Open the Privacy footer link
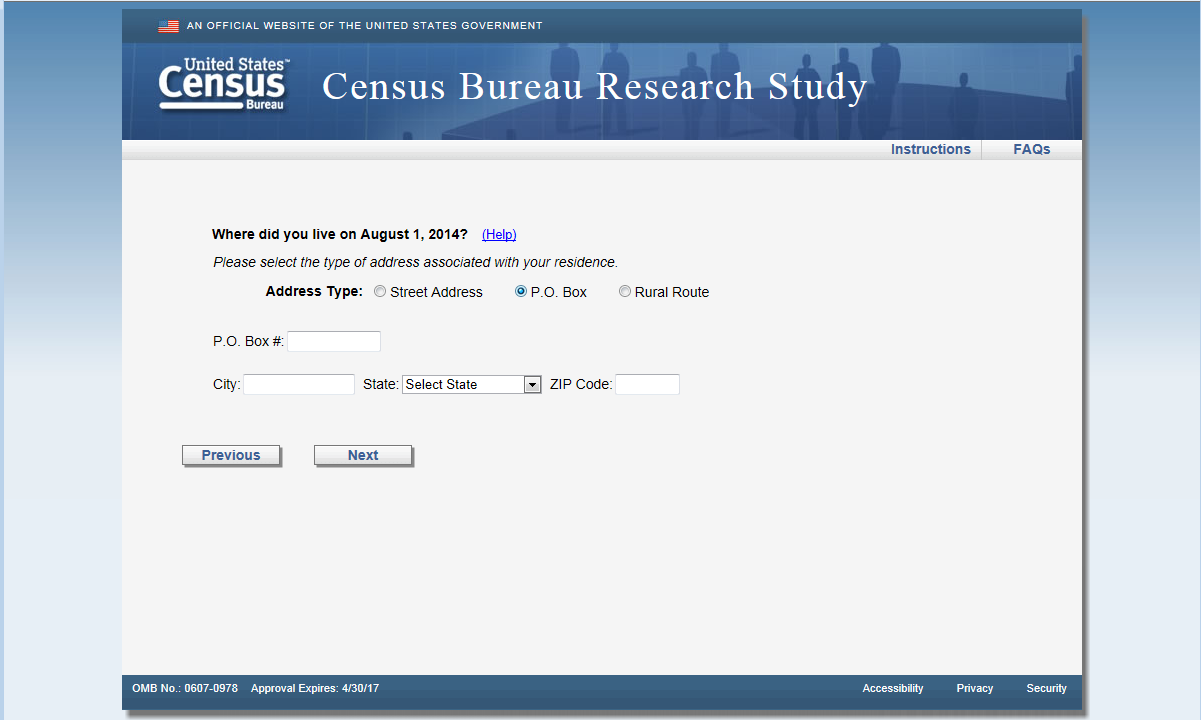Viewport: 1201px width, 720px height. pyautogui.click(x=975, y=688)
